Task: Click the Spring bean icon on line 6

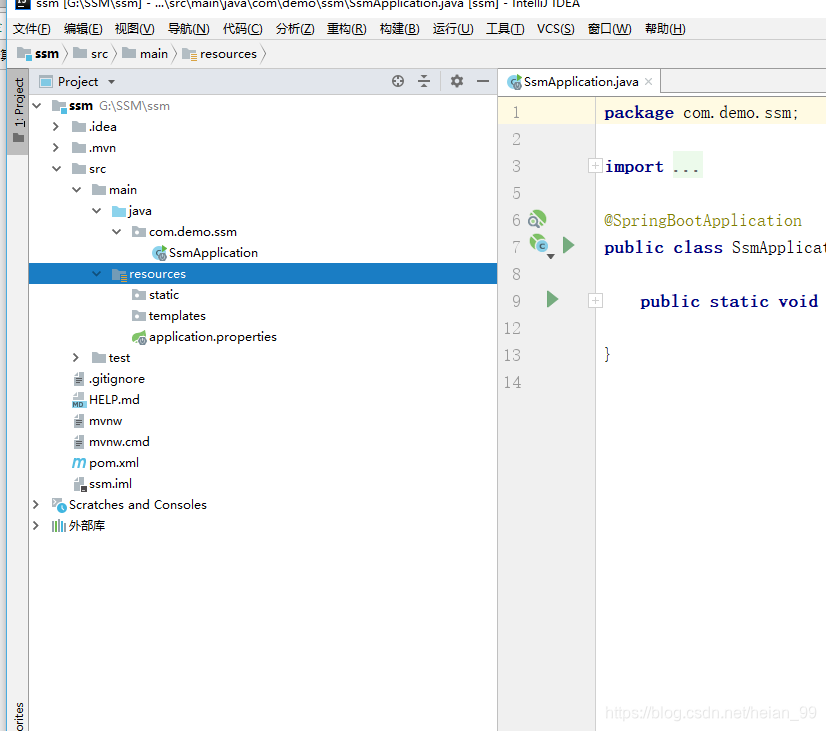Action: (537, 219)
